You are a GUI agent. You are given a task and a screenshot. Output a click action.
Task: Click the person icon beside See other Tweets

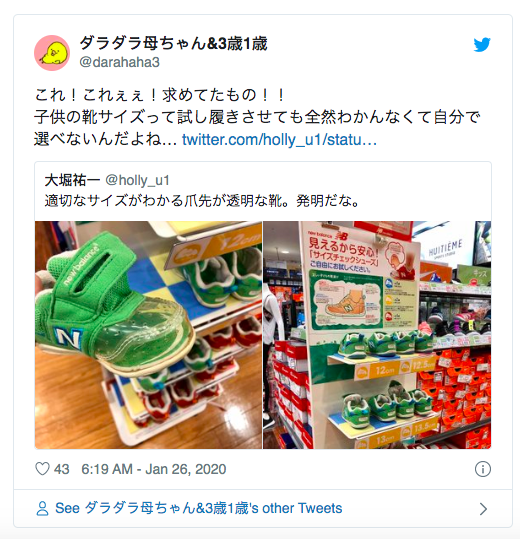[42, 508]
